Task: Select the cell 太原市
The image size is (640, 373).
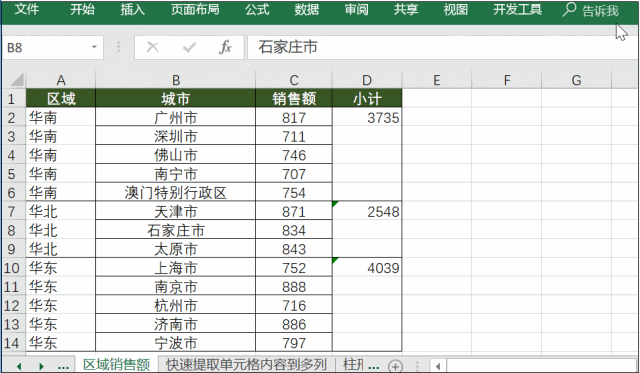Action: [x=176, y=249]
